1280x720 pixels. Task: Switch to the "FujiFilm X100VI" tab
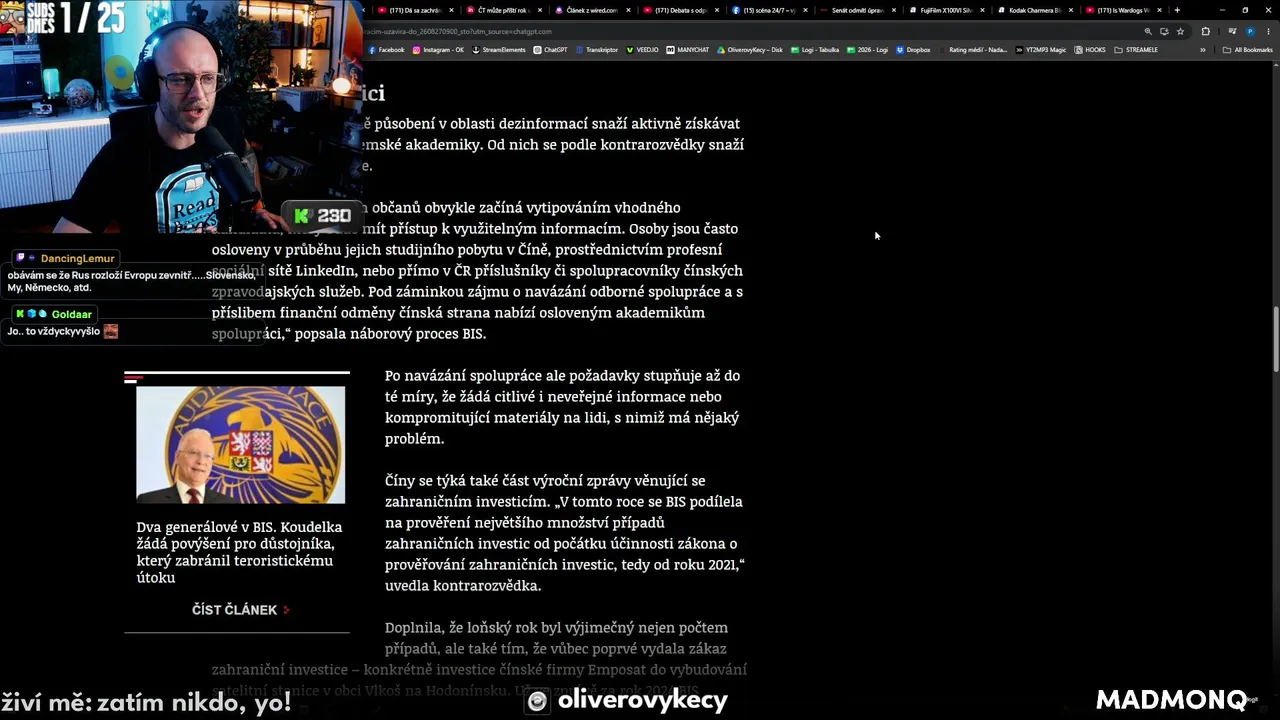point(943,10)
